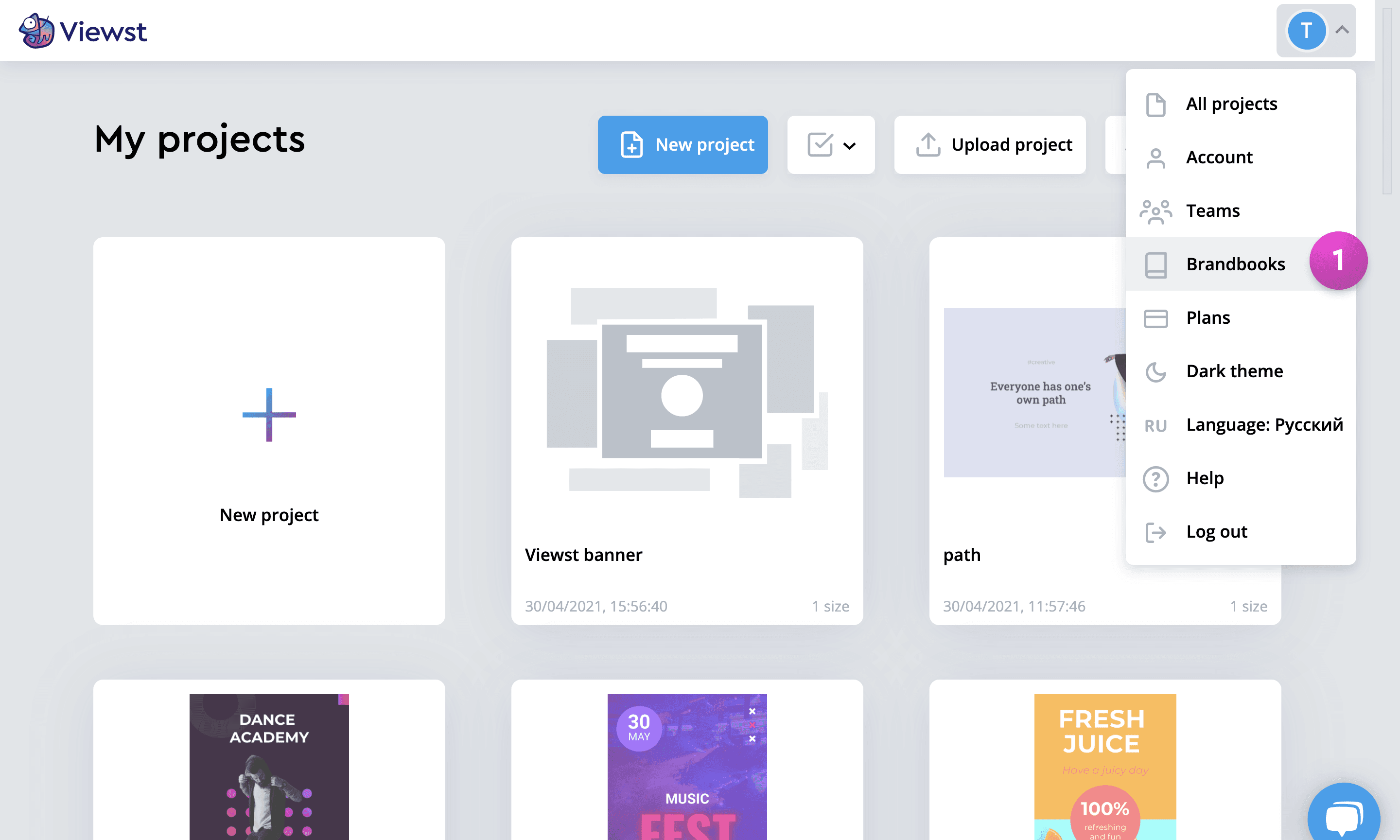Click the Teams group icon
This screenshot has width=1400, height=840.
pyautogui.click(x=1155, y=211)
